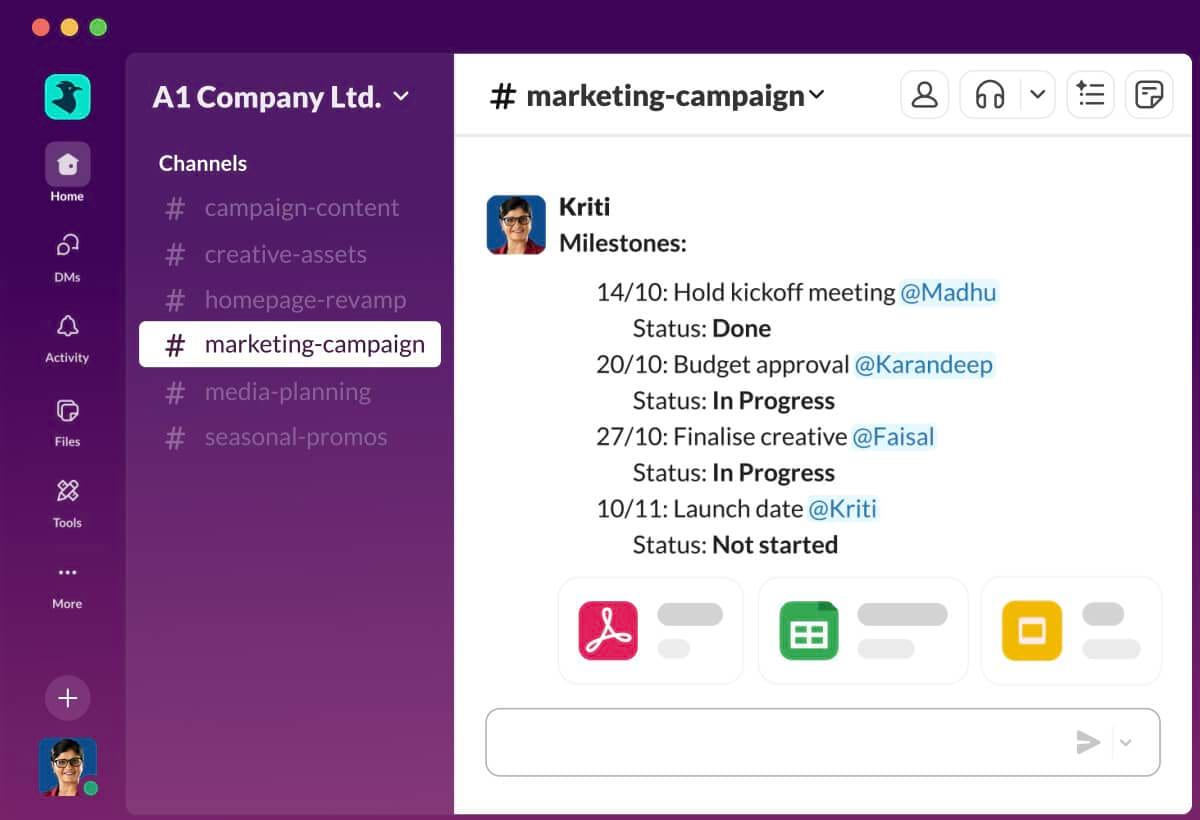Image resolution: width=1200 pixels, height=820 pixels.
Task: Click the plus button to create new
Action: pyautogui.click(x=67, y=698)
